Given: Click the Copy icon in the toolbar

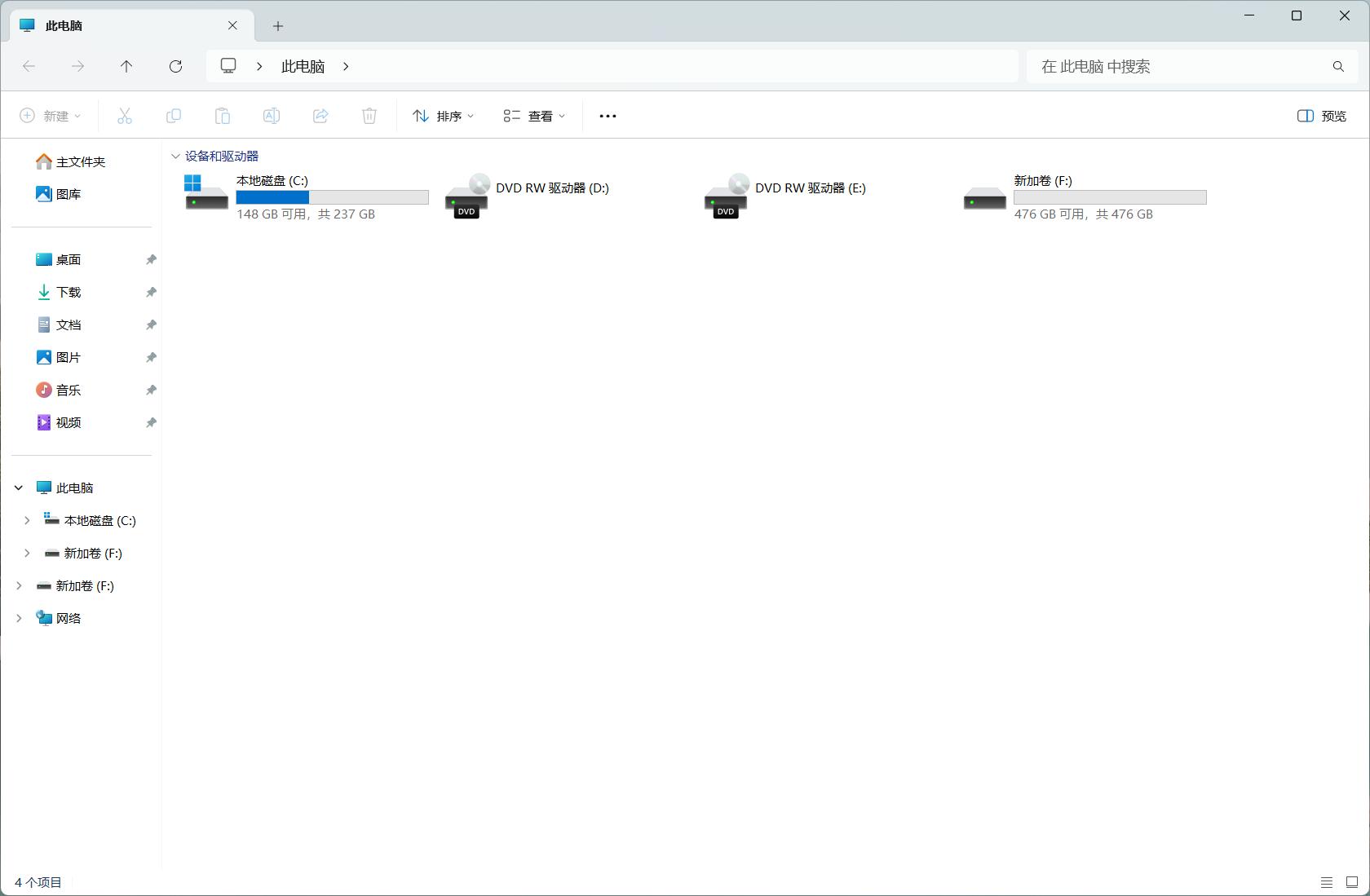Looking at the screenshot, I should coord(173,116).
